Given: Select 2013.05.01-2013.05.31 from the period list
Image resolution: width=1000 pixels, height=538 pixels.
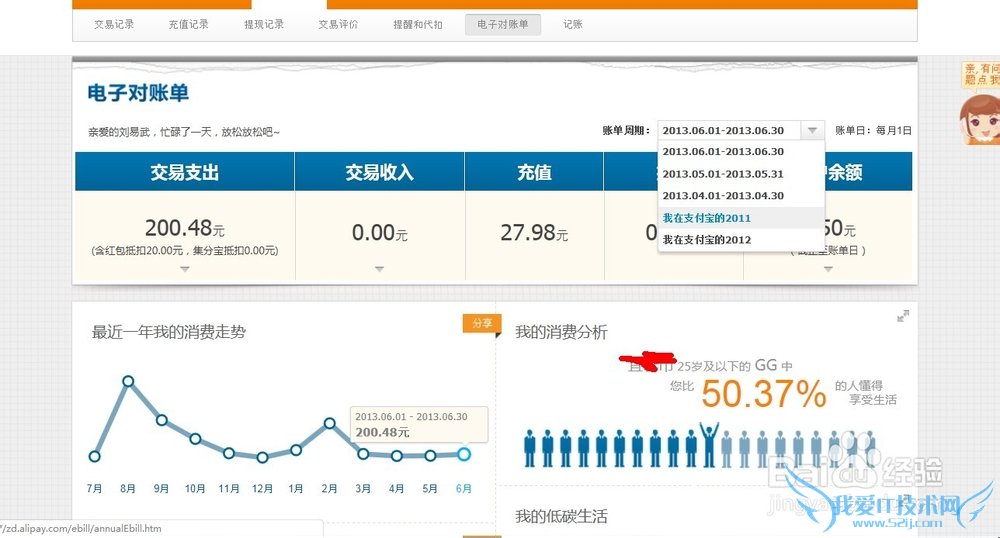Looking at the screenshot, I should pos(722,174).
